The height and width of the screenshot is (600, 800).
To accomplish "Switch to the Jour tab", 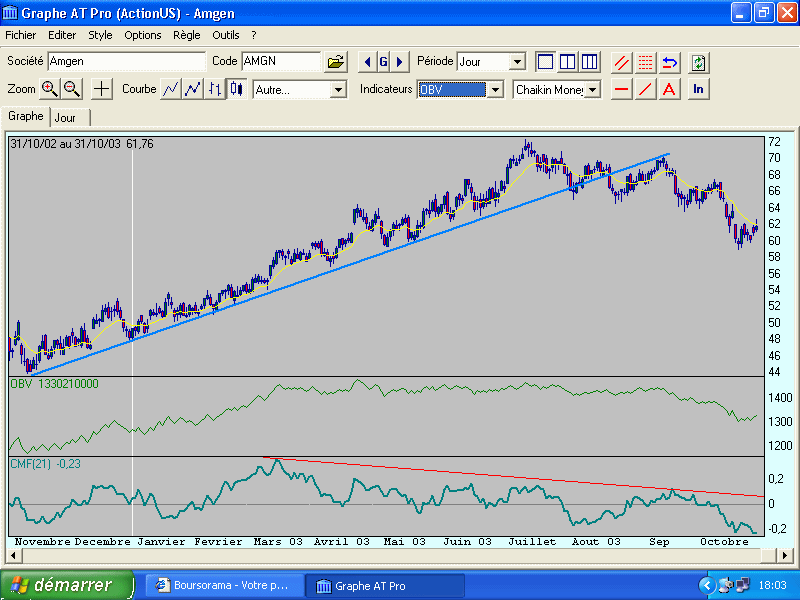I will click(70, 118).
